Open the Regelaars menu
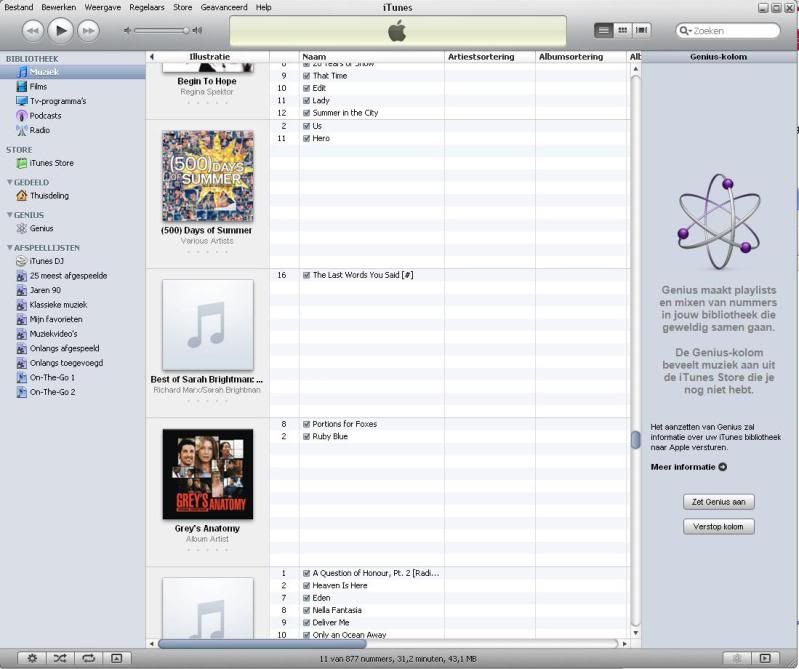 pos(147,7)
